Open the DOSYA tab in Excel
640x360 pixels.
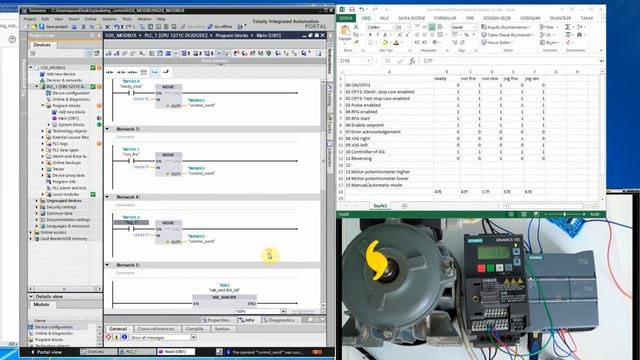[x=346, y=18]
